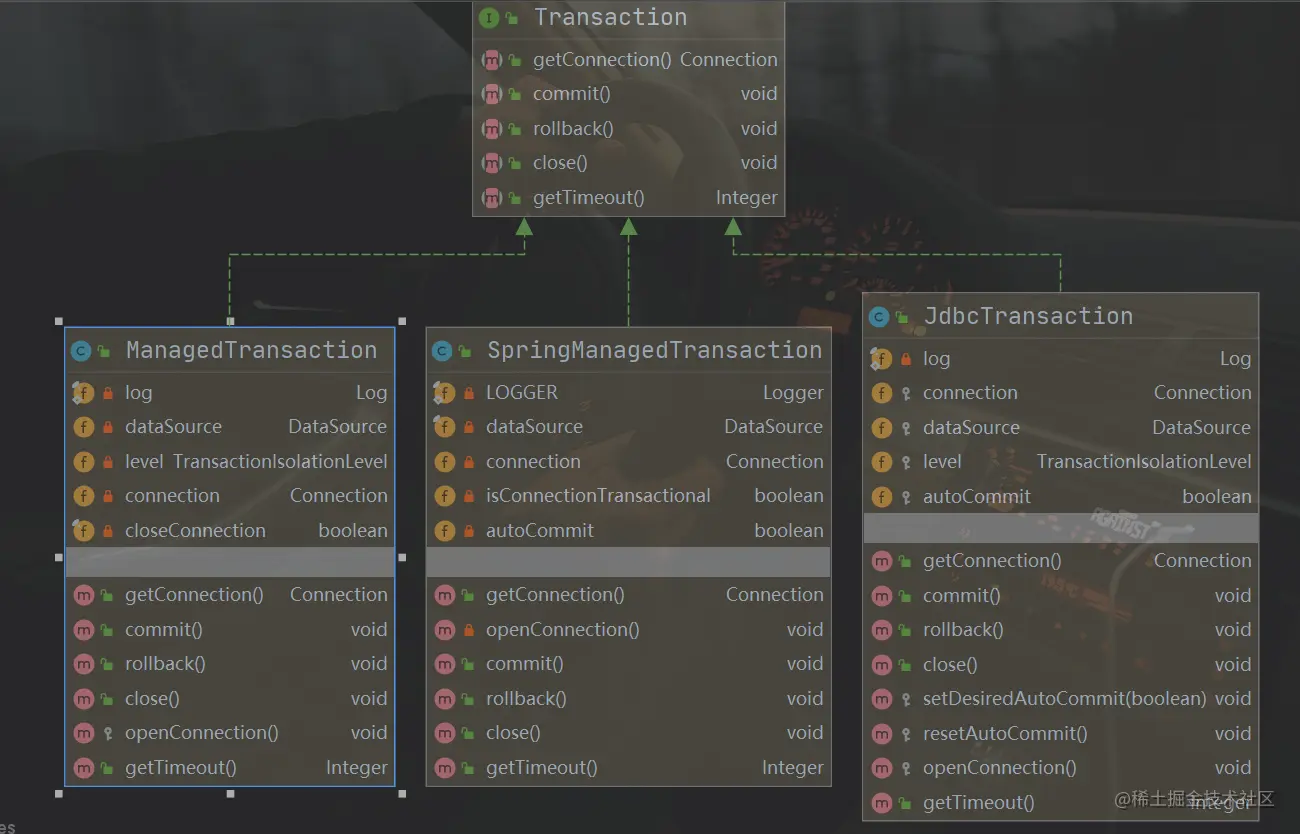This screenshot has height=834, width=1300.
Task: Click the method icon of getTimeout() in Transaction
Action: click(491, 198)
